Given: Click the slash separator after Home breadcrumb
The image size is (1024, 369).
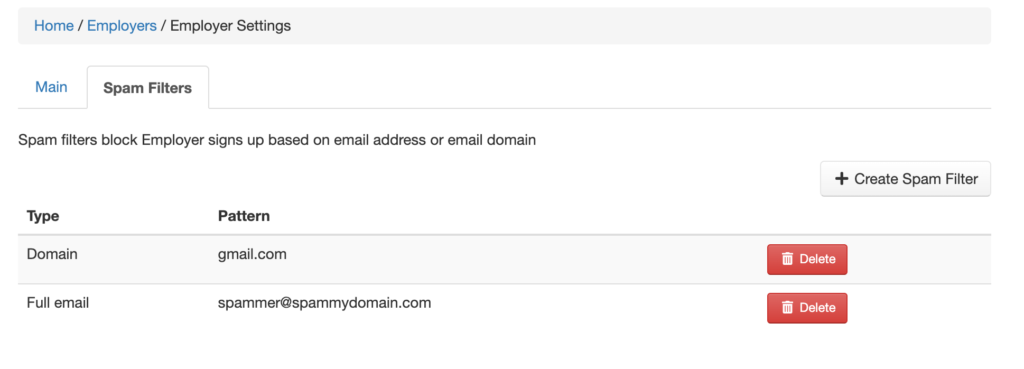Looking at the screenshot, I should 80,26.
